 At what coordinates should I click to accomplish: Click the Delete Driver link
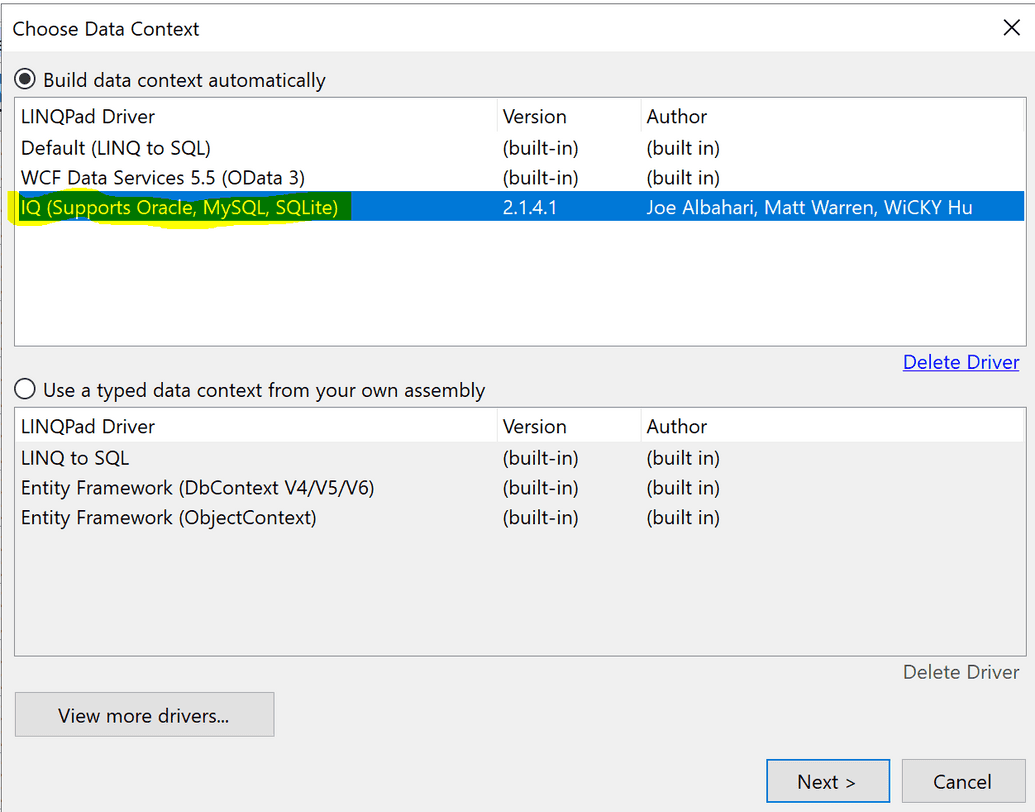tap(960, 361)
